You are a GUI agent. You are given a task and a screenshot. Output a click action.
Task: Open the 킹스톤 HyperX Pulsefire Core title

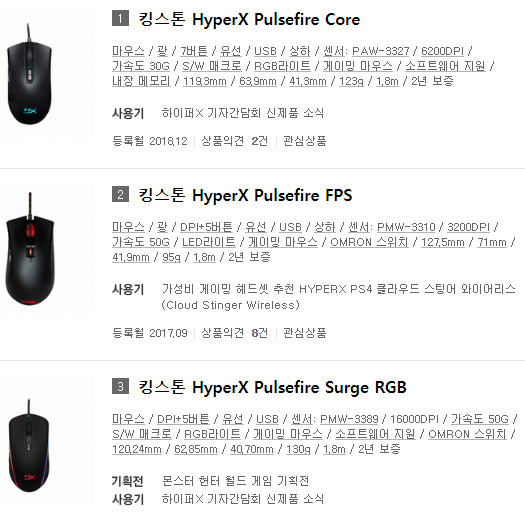click(249, 19)
